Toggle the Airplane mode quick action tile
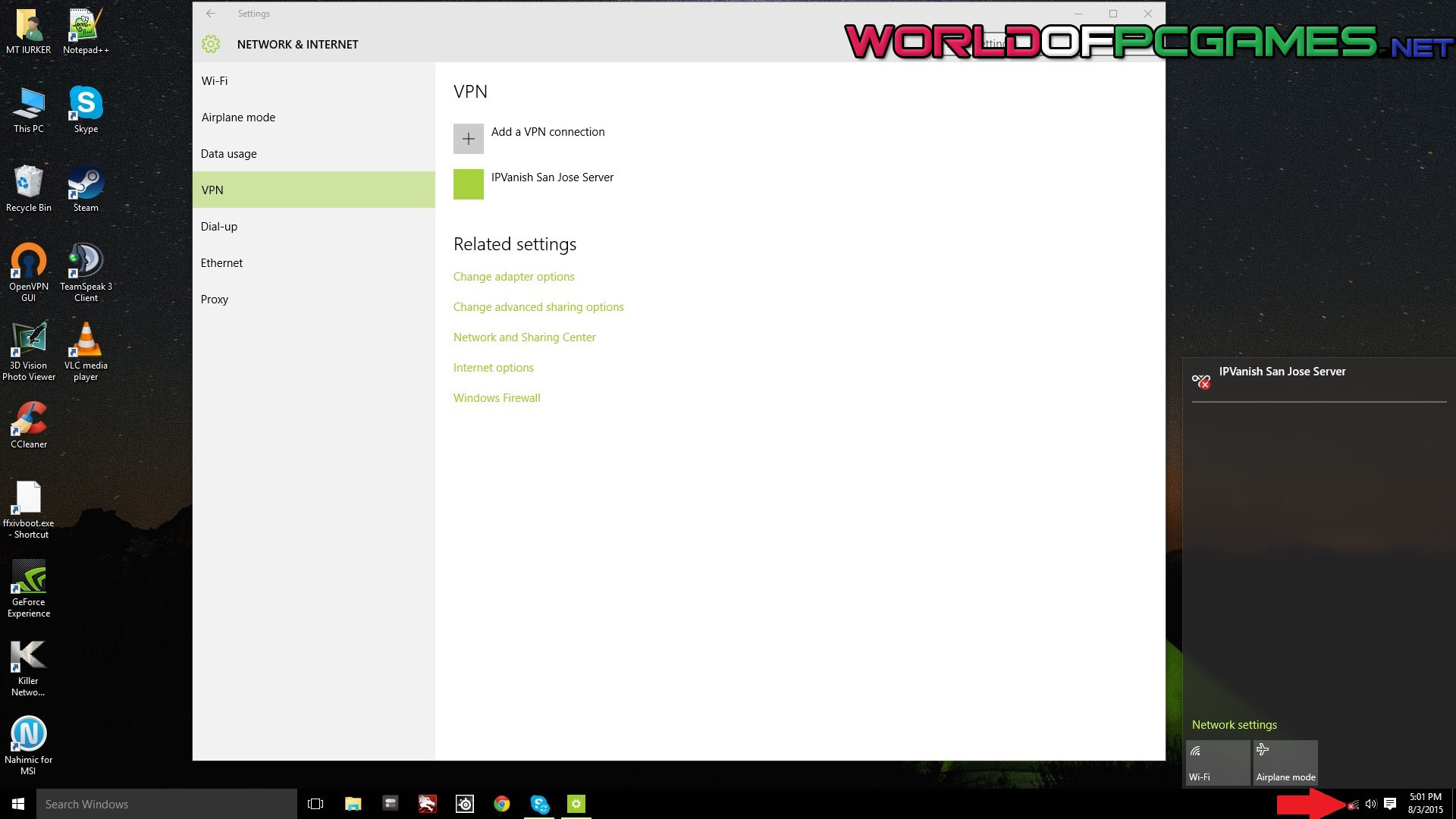This screenshot has width=1456, height=819. [x=1285, y=763]
